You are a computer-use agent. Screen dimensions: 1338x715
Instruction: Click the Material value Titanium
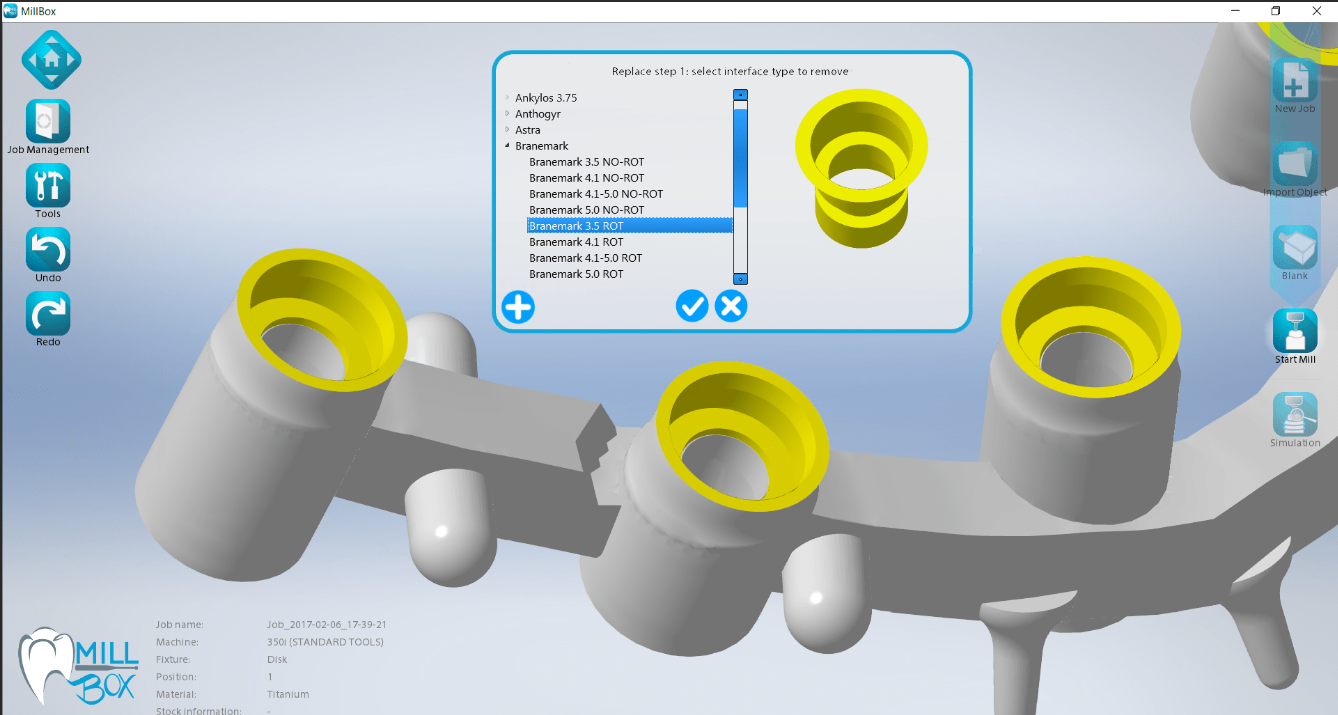(x=288, y=694)
